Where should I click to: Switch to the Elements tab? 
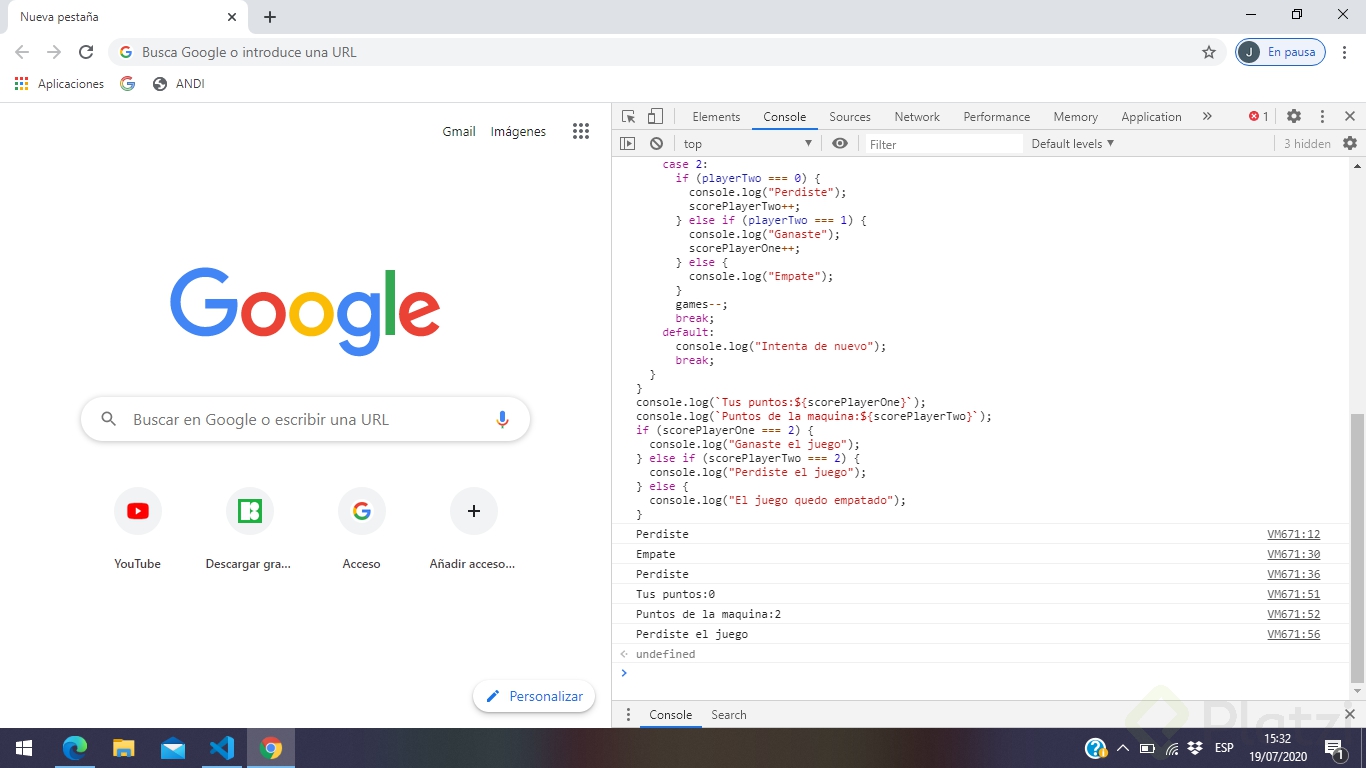pos(716,117)
